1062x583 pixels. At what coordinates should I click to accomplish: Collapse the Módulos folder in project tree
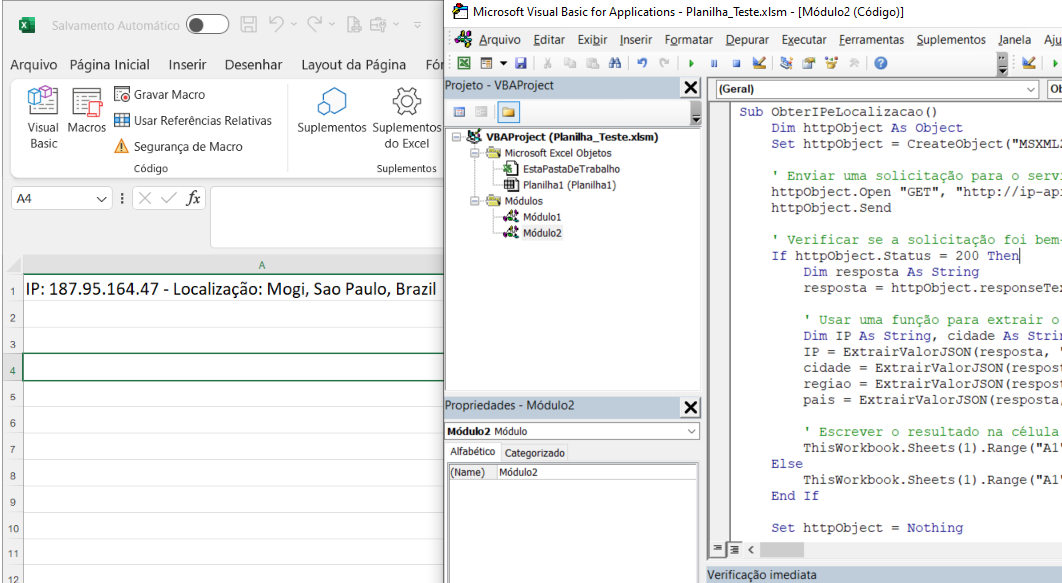[475, 201]
